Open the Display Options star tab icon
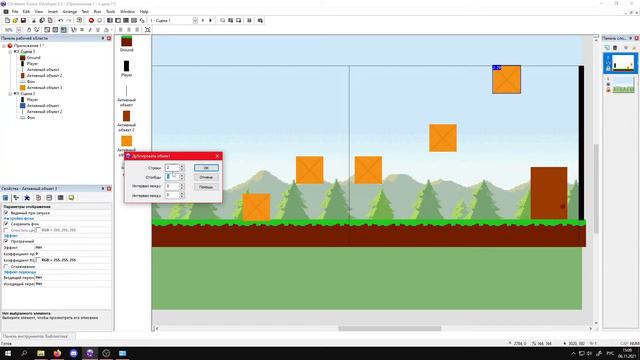640x360 pixels. pos(27,198)
